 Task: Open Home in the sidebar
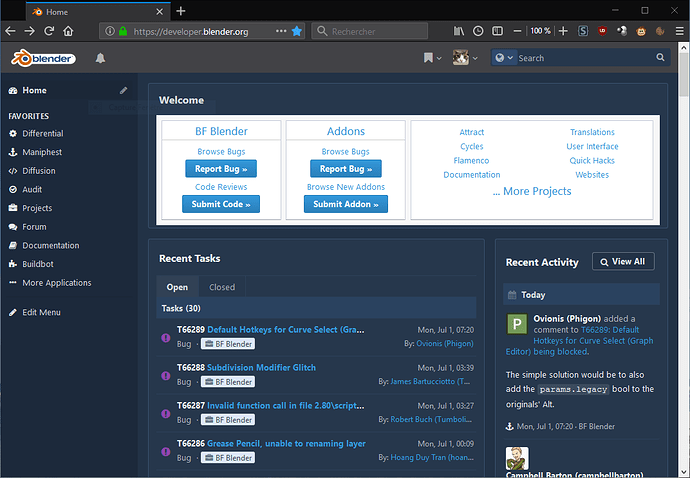[34, 90]
